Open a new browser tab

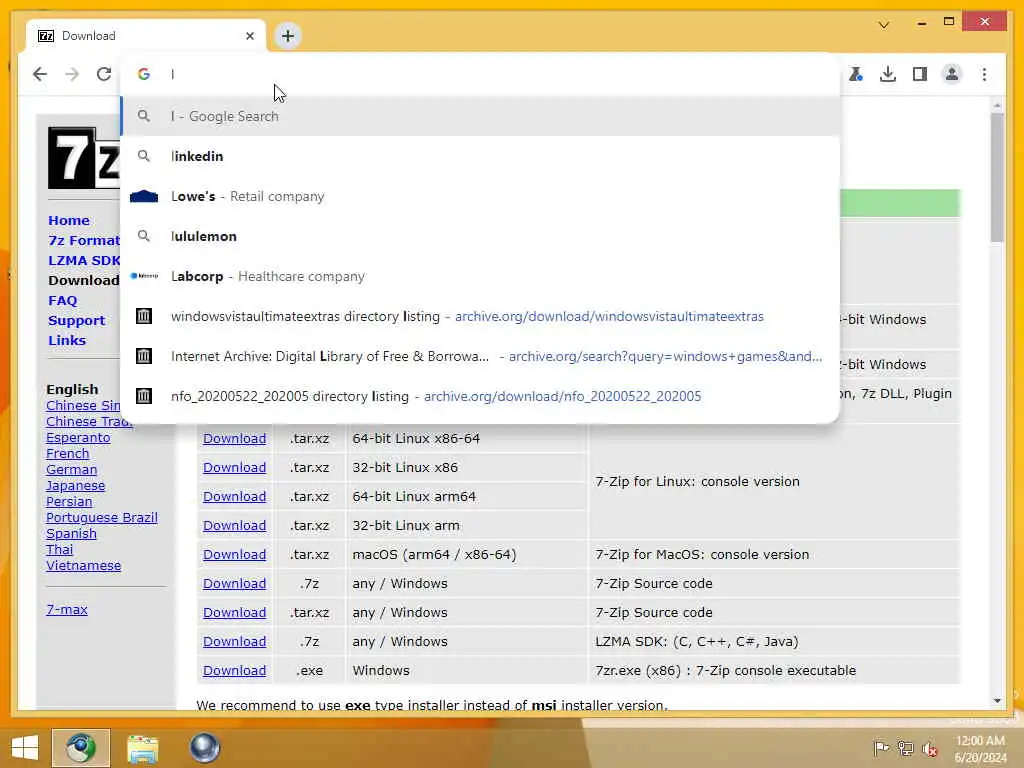click(x=288, y=36)
